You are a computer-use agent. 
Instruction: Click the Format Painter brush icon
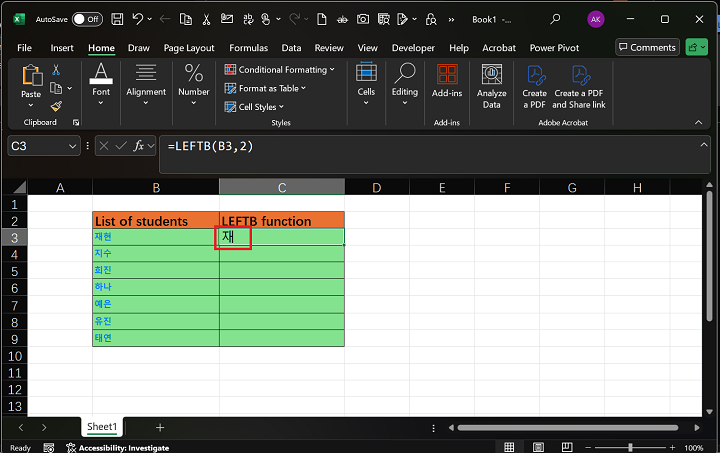click(x=56, y=104)
